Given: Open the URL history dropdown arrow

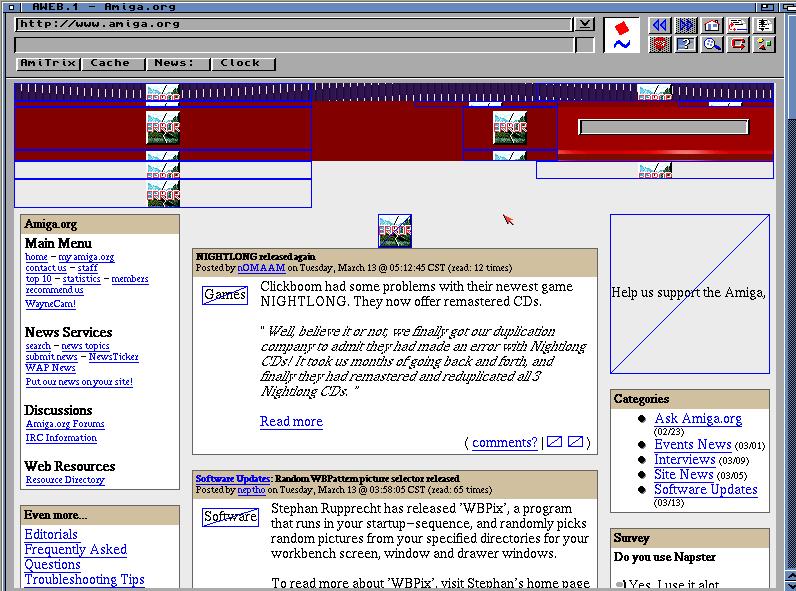Looking at the screenshot, I should pyautogui.click(x=585, y=24).
